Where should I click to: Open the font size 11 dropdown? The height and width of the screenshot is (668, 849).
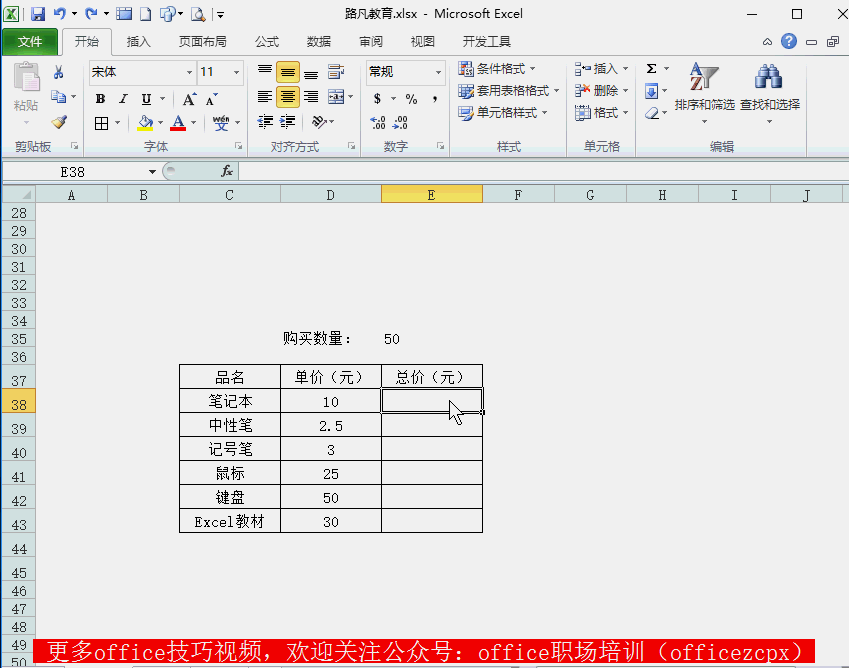pyautogui.click(x=237, y=72)
